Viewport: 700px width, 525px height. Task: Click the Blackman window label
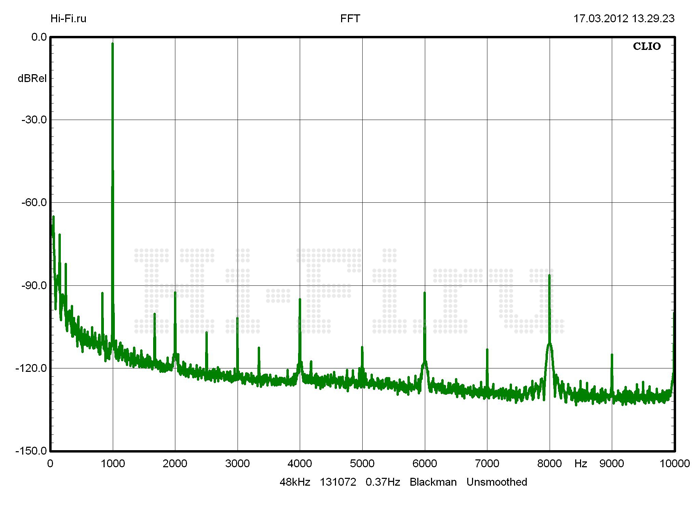[x=431, y=482]
